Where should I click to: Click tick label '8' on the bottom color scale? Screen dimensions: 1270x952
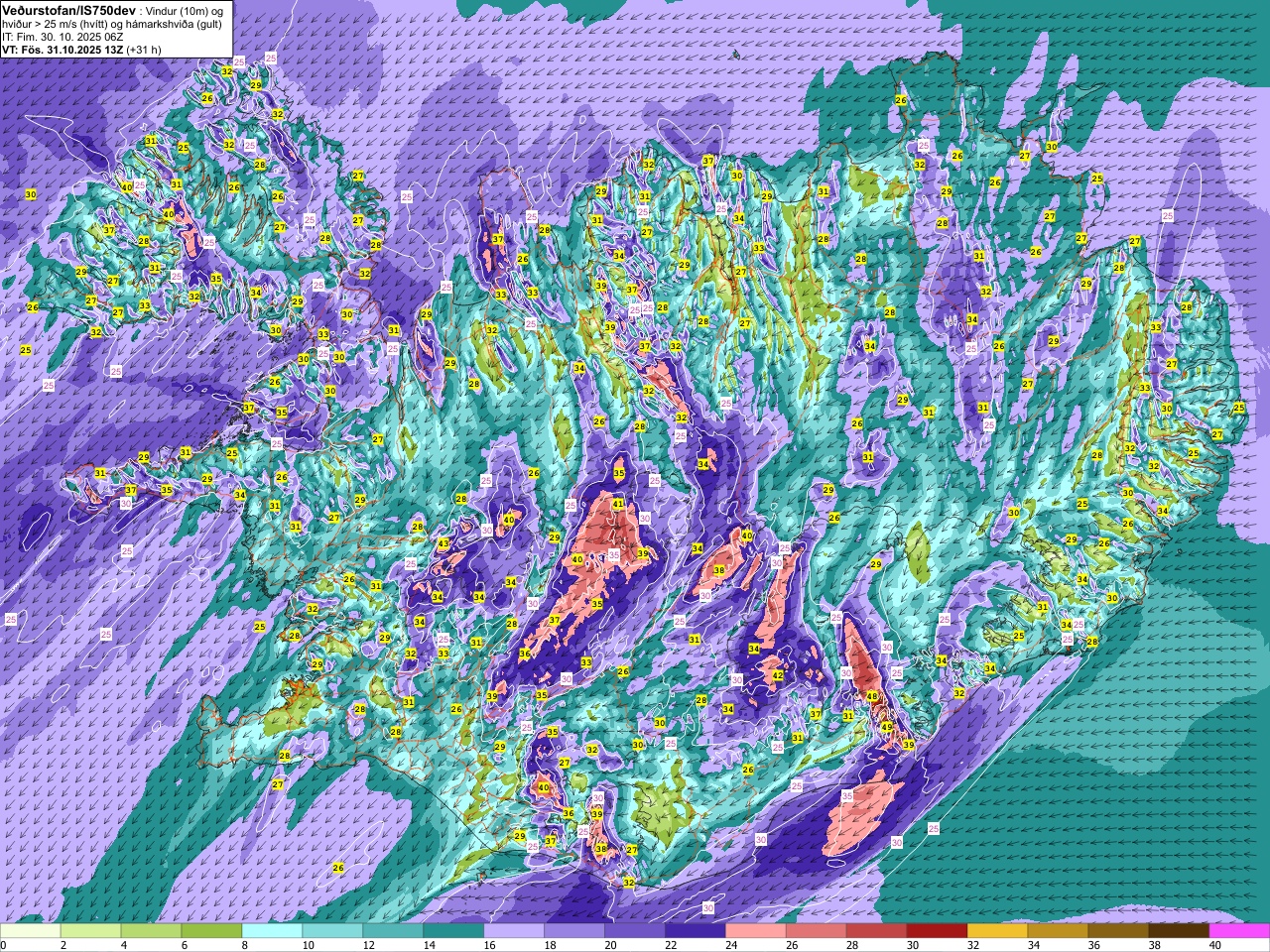246,945
